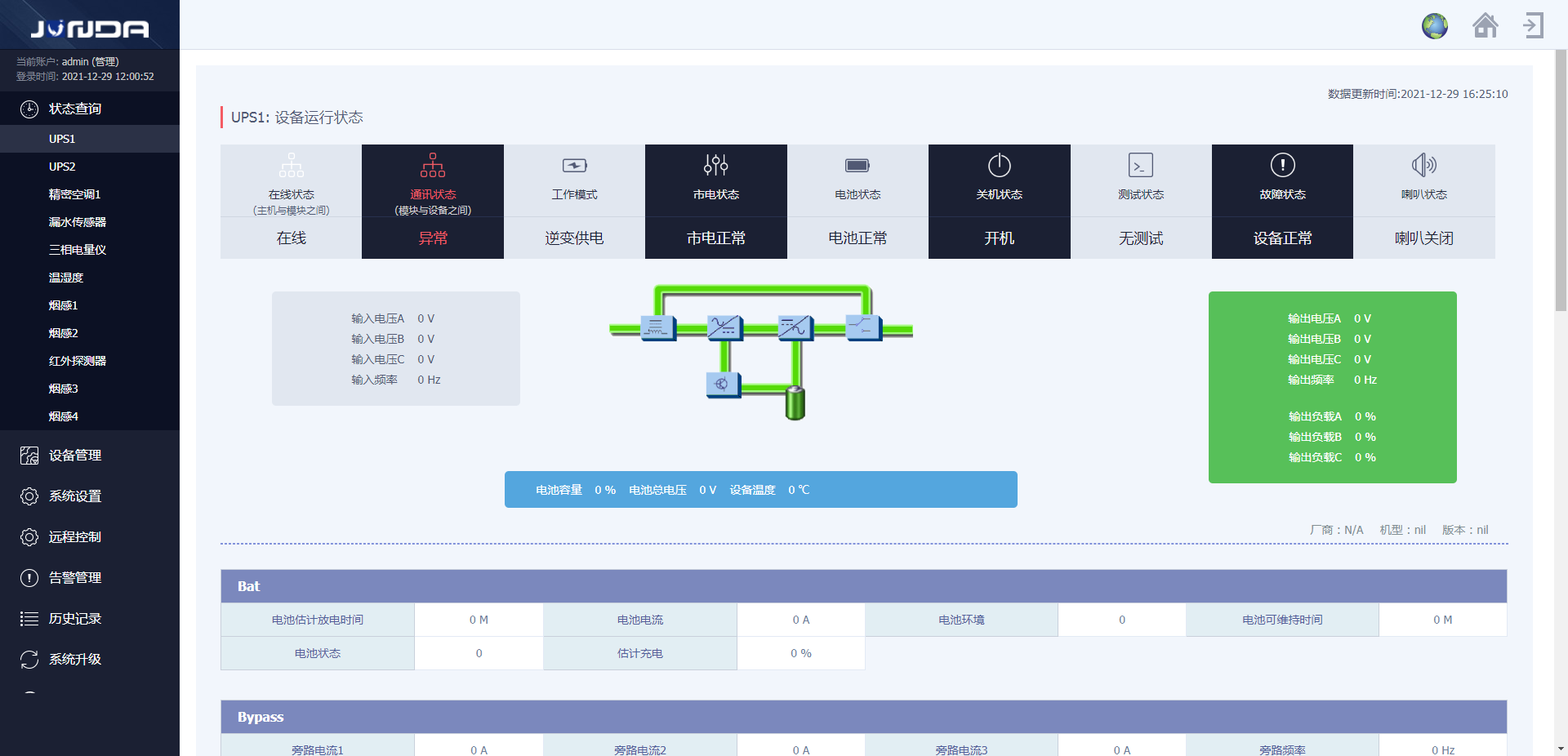Select the 工作模式 work mode icon
The height and width of the screenshot is (756, 1568).
574,166
